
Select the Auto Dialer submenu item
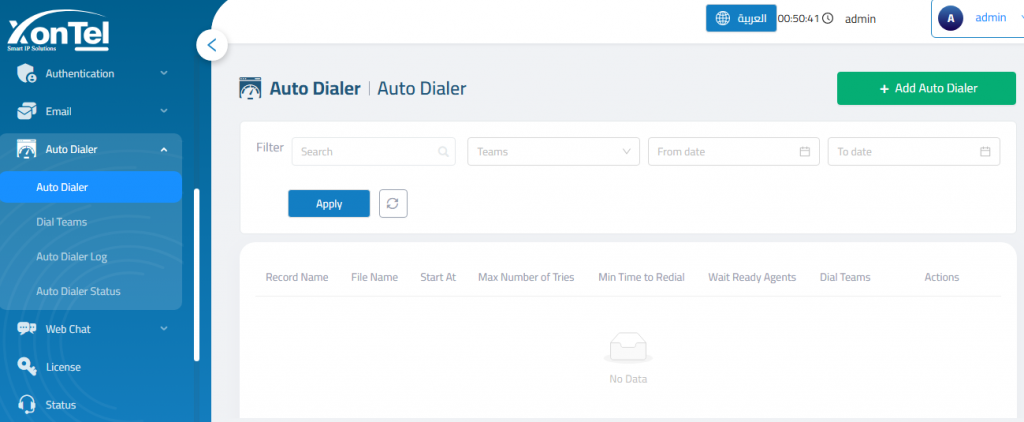pos(91,187)
